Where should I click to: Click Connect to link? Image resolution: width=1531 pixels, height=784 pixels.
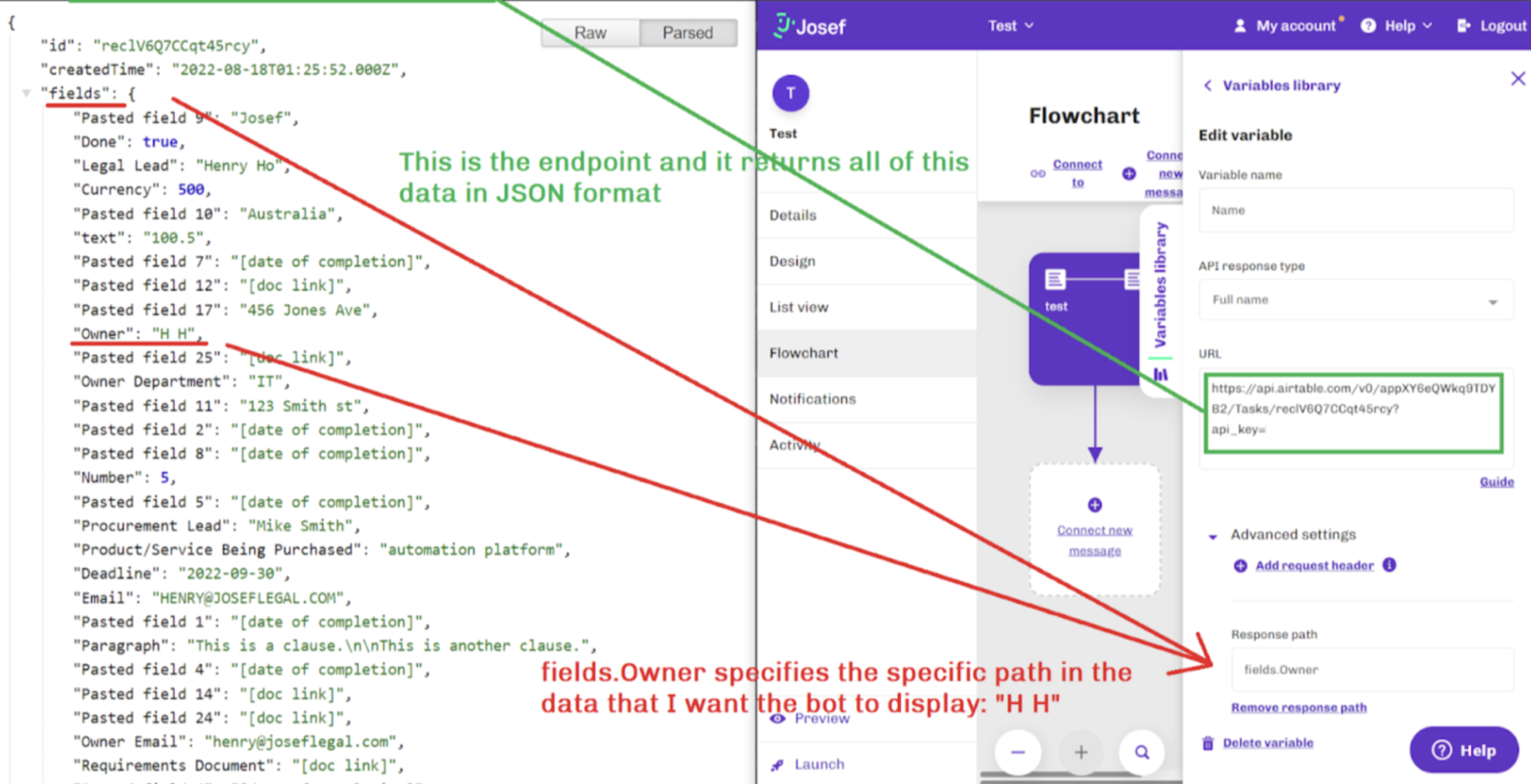tap(1077, 173)
